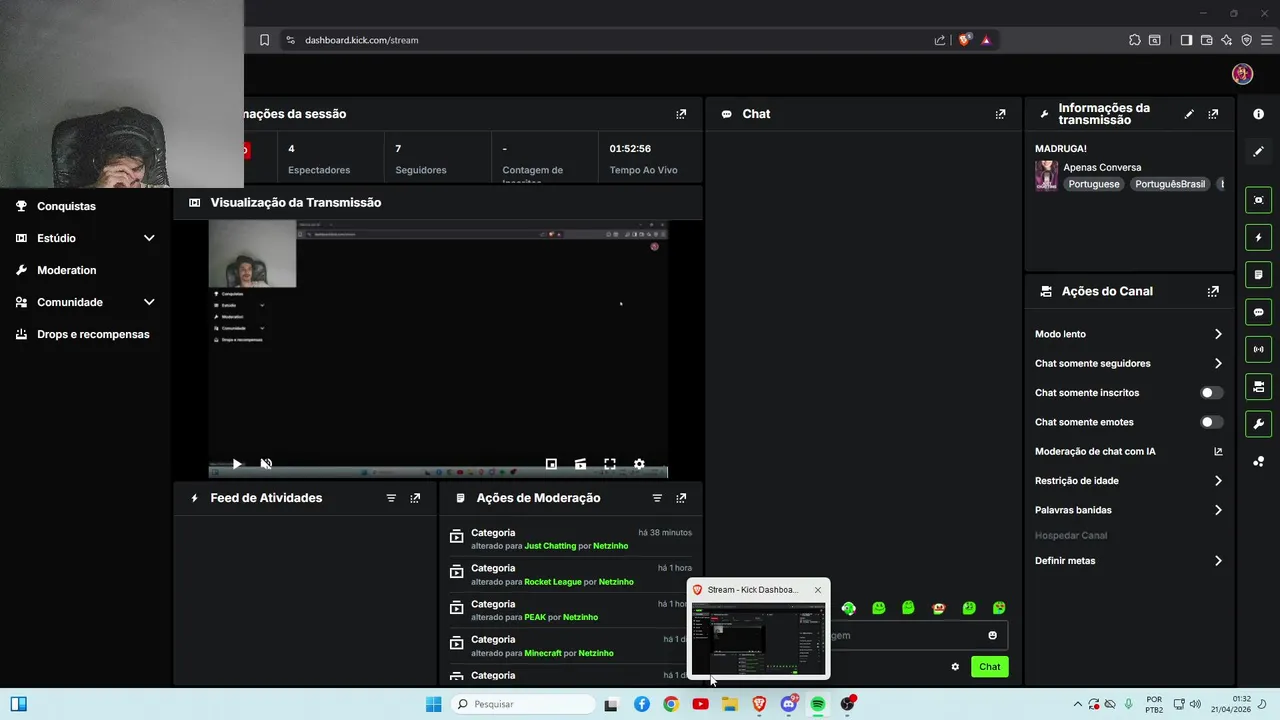
Task: Click Just Chatting category link
Action: (550, 546)
